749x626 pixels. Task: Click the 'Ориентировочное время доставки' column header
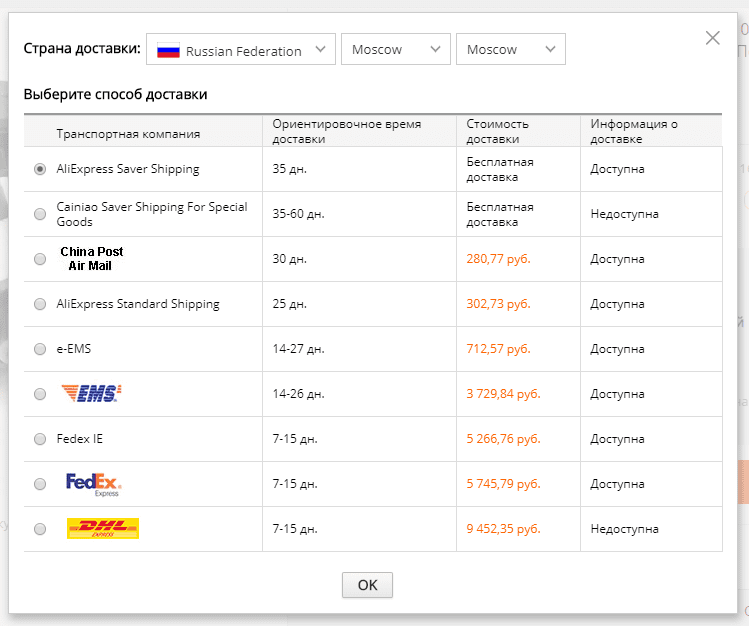(347, 131)
